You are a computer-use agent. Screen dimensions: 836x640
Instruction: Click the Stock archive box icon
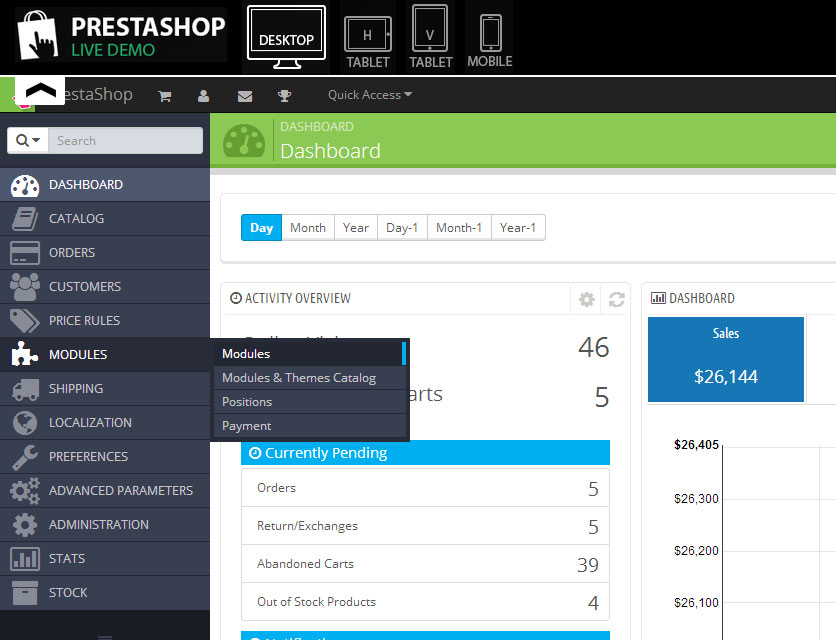tap(25, 593)
